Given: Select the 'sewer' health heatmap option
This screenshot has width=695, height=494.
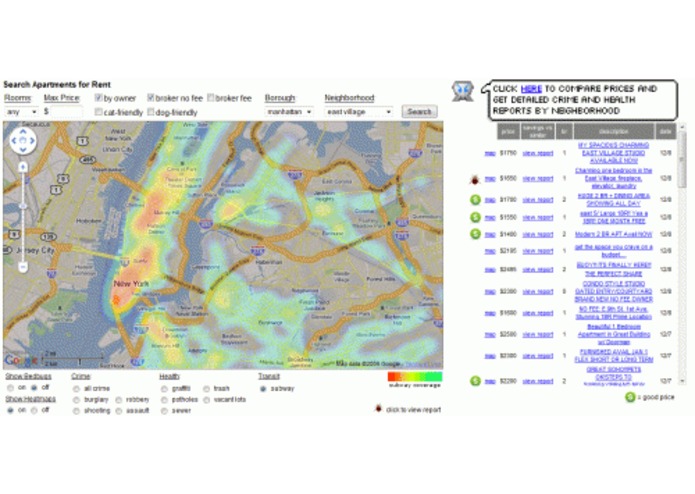Looking at the screenshot, I should point(164,411).
